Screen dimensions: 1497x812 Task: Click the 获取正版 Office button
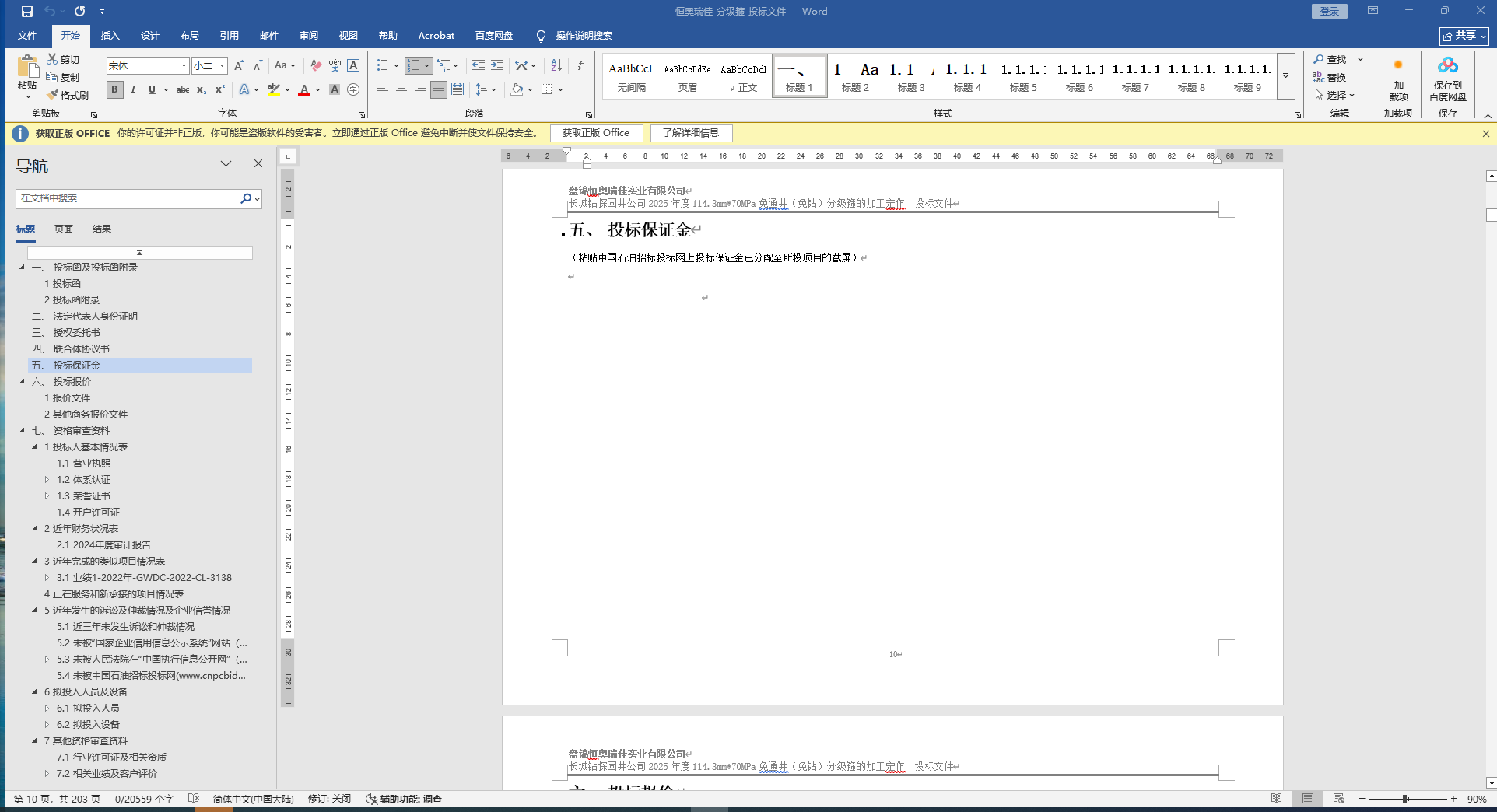coord(596,133)
